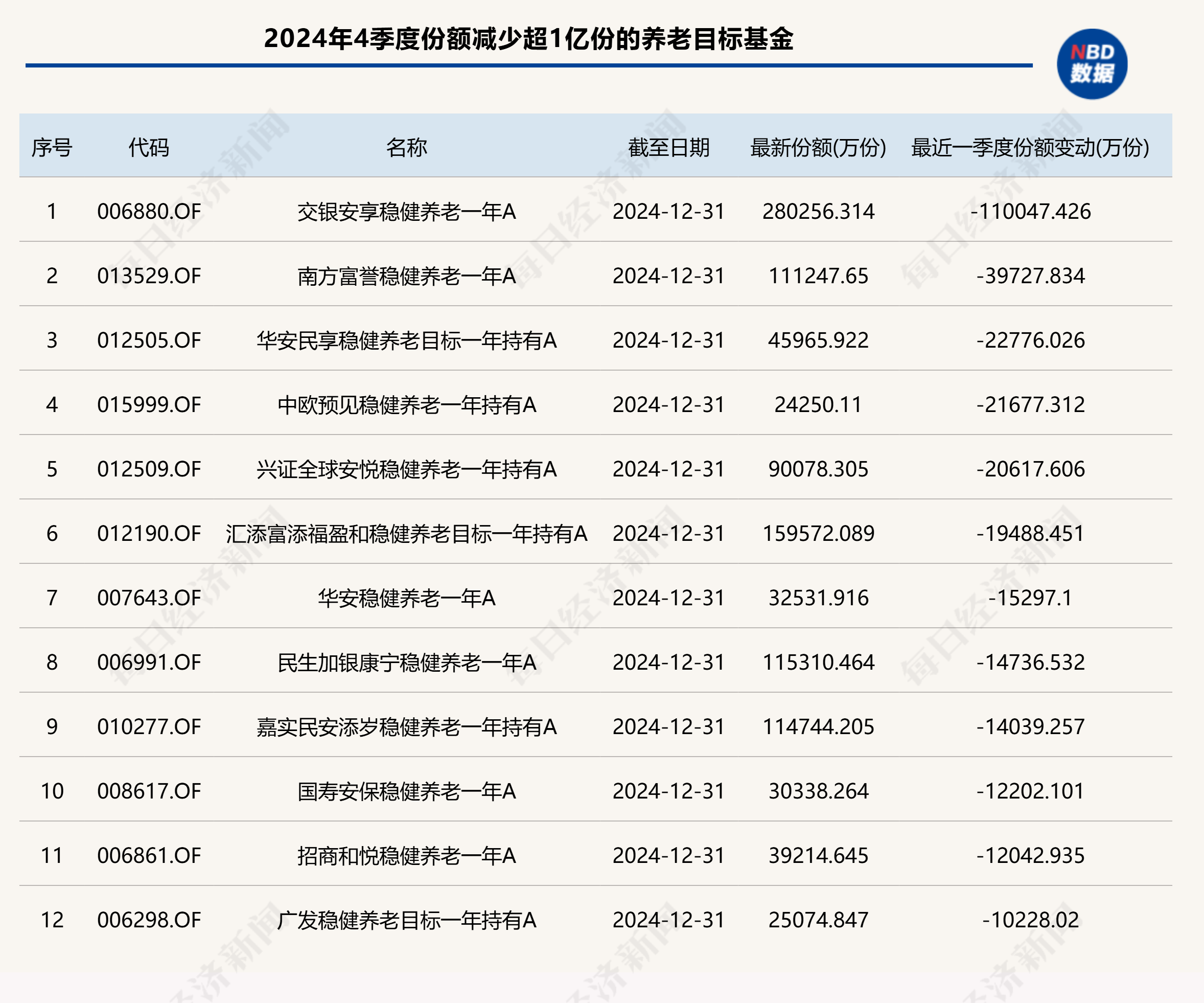Click share value 32531.916
This screenshot has height=1003, width=1204.
pos(818,598)
